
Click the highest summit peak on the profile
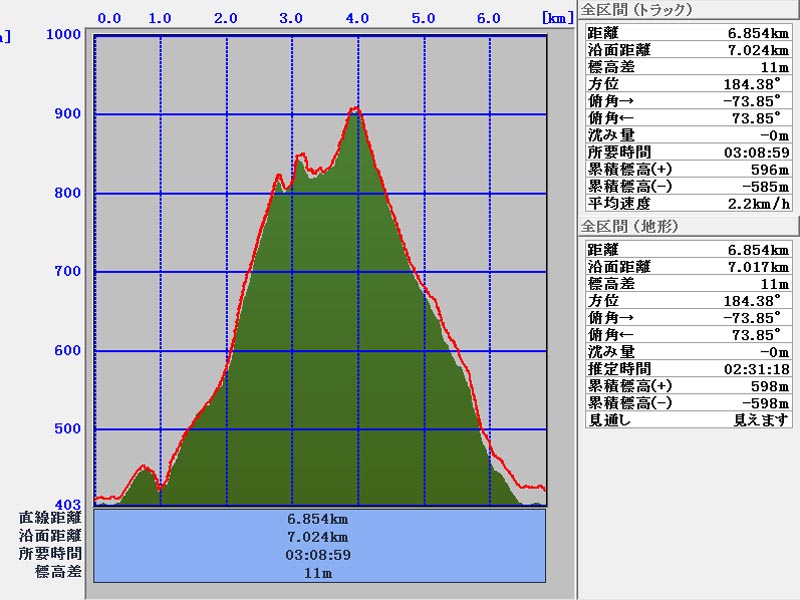[x=355, y=110]
